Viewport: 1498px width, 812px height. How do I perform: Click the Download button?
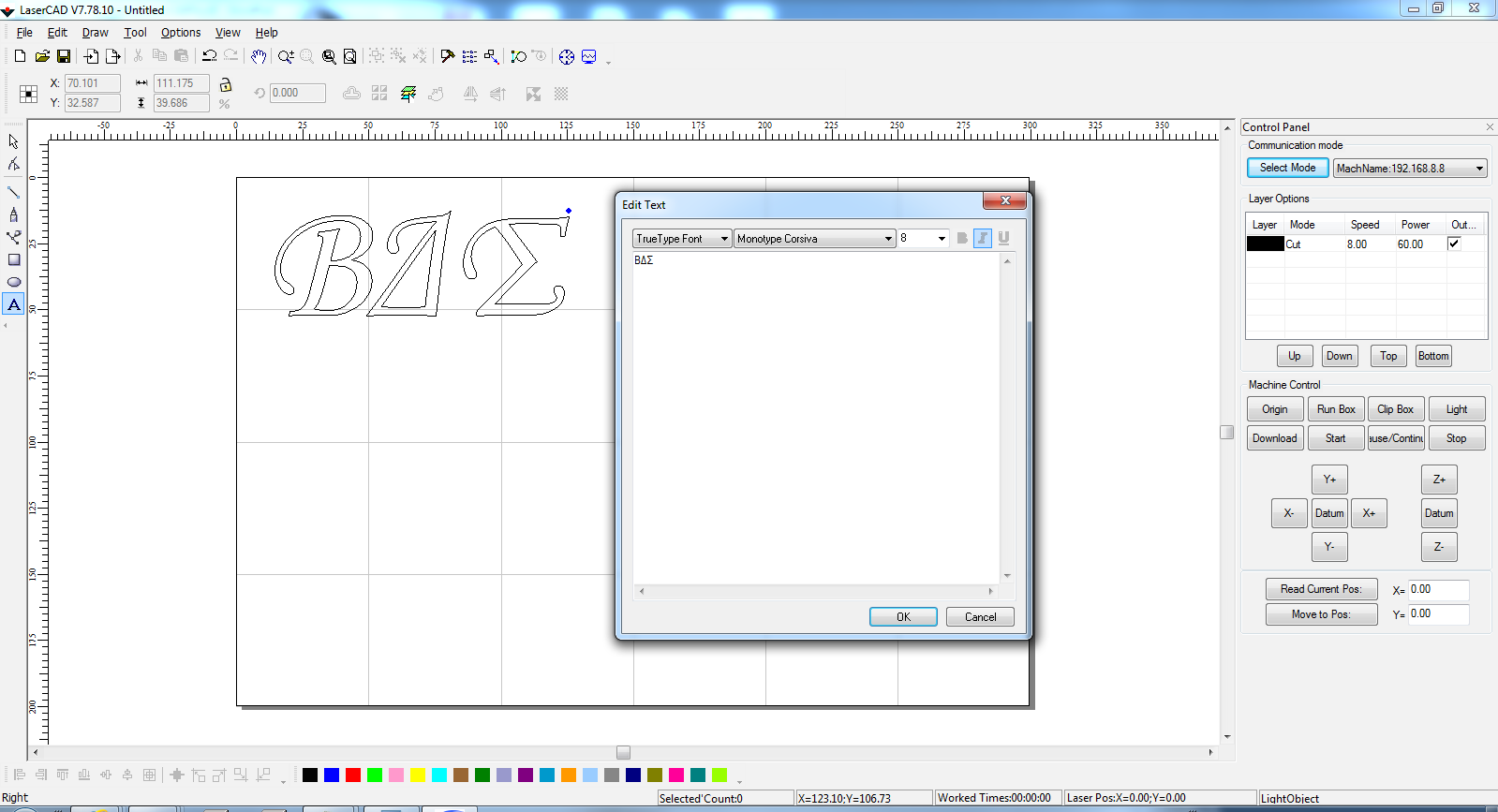coord(1275,438)
